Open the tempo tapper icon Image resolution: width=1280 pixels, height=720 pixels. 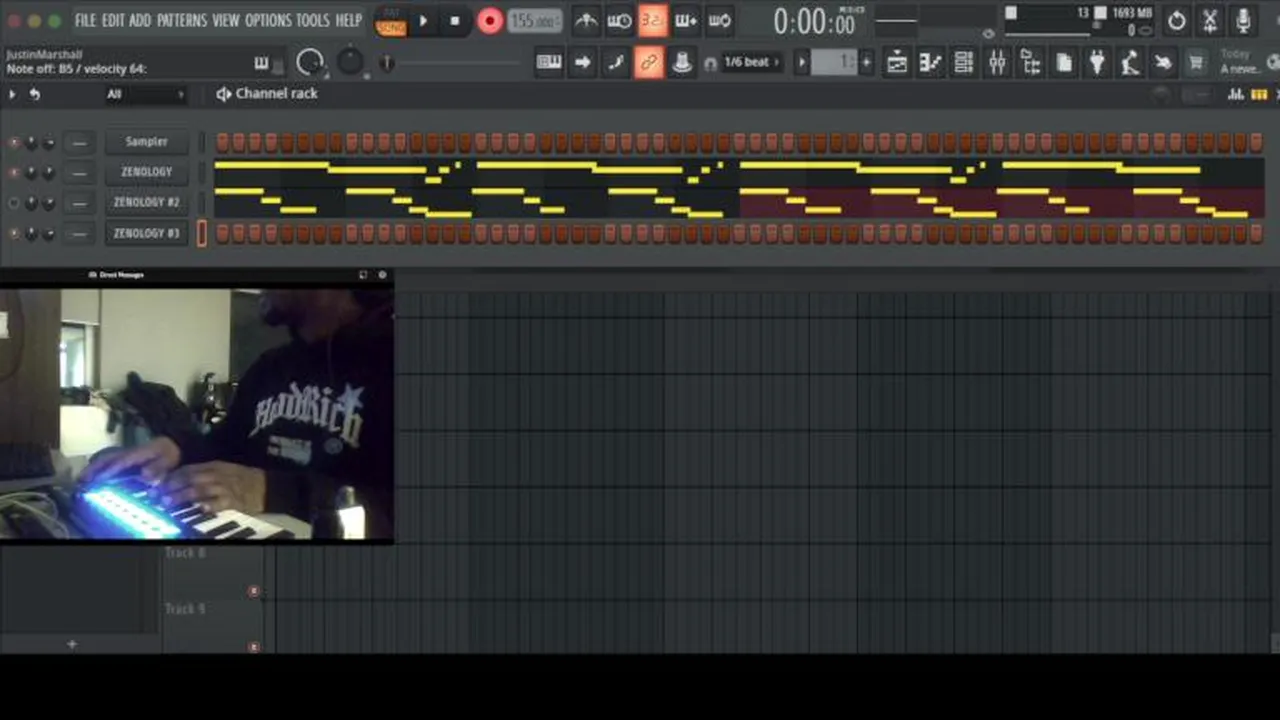(x=1130, y=63)
